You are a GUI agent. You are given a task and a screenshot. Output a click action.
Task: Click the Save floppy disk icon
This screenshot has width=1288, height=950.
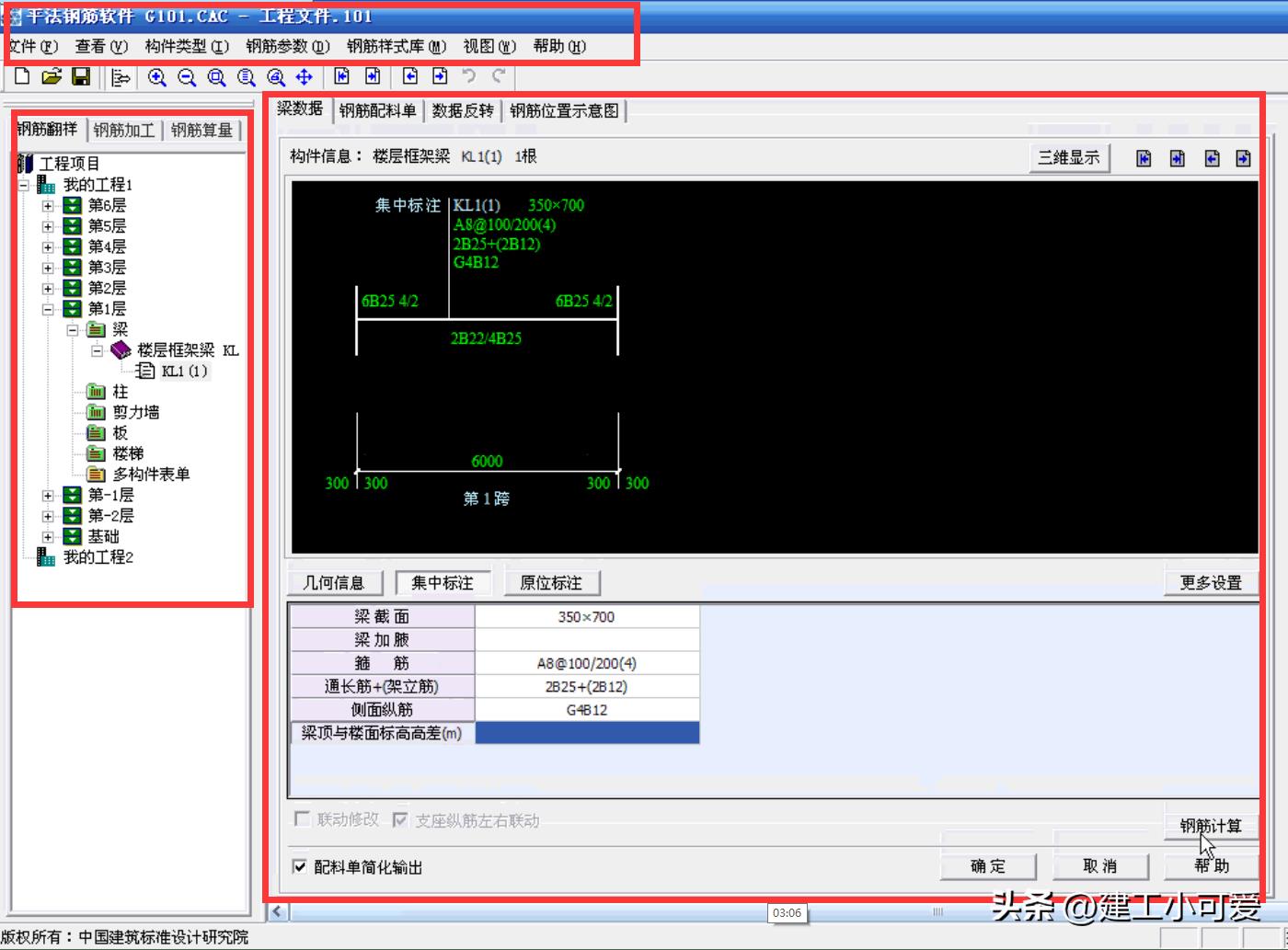click(81, 77)
